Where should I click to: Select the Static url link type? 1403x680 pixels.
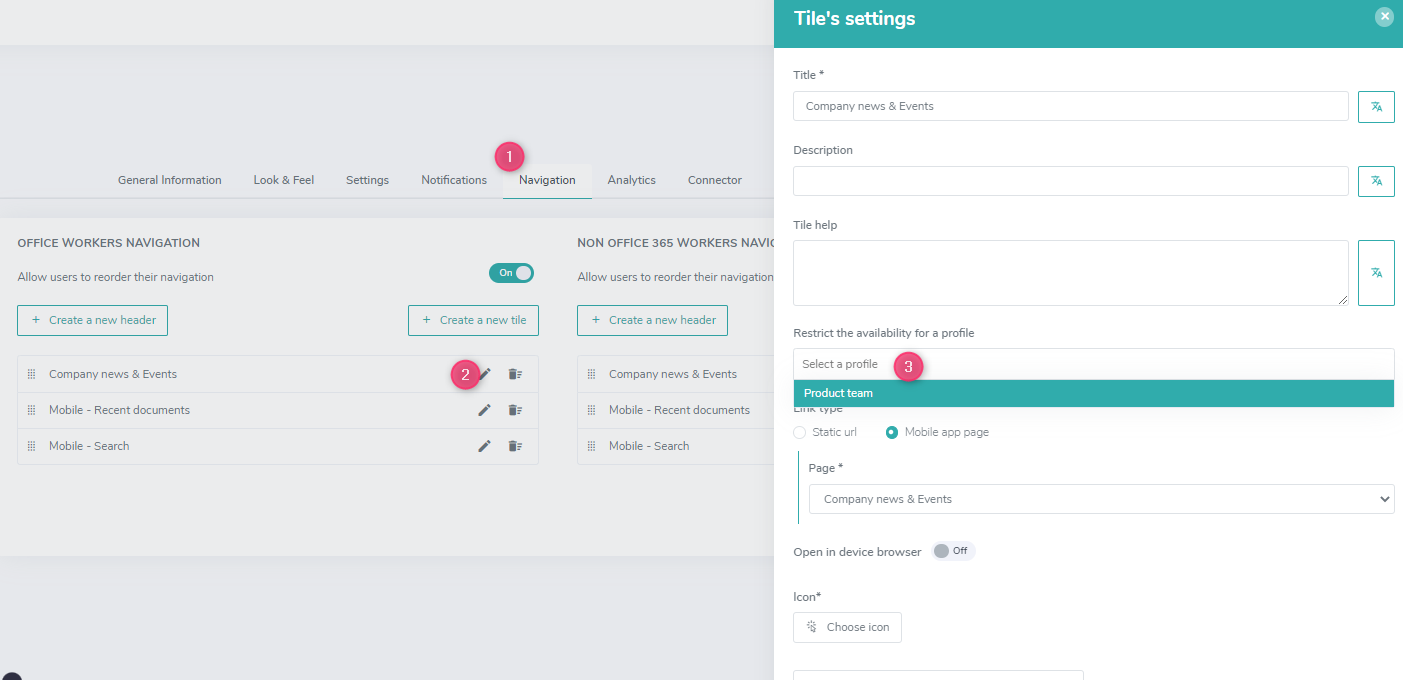(x=799, y=432)
